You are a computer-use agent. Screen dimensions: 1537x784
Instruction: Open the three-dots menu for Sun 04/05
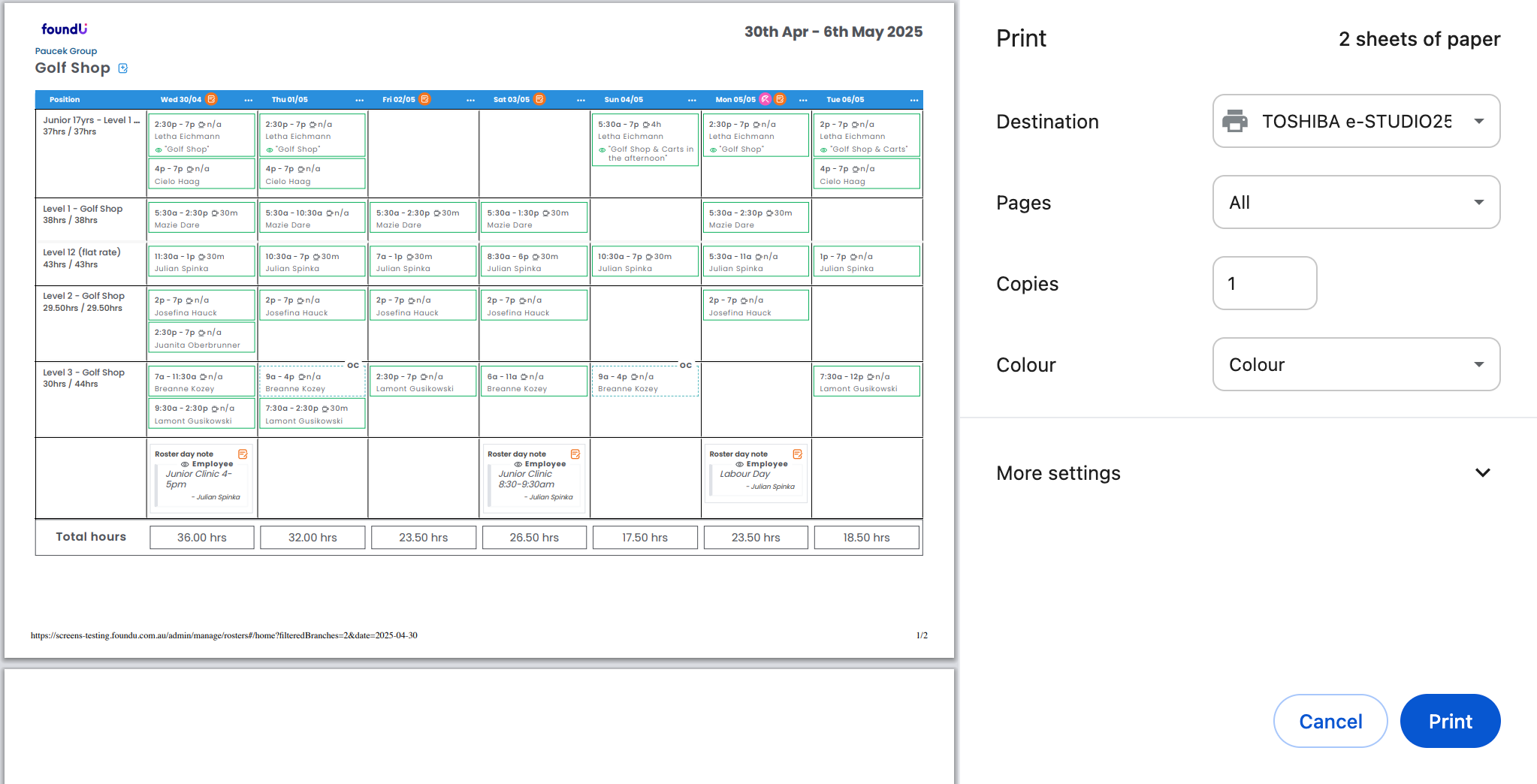(692, 100)
